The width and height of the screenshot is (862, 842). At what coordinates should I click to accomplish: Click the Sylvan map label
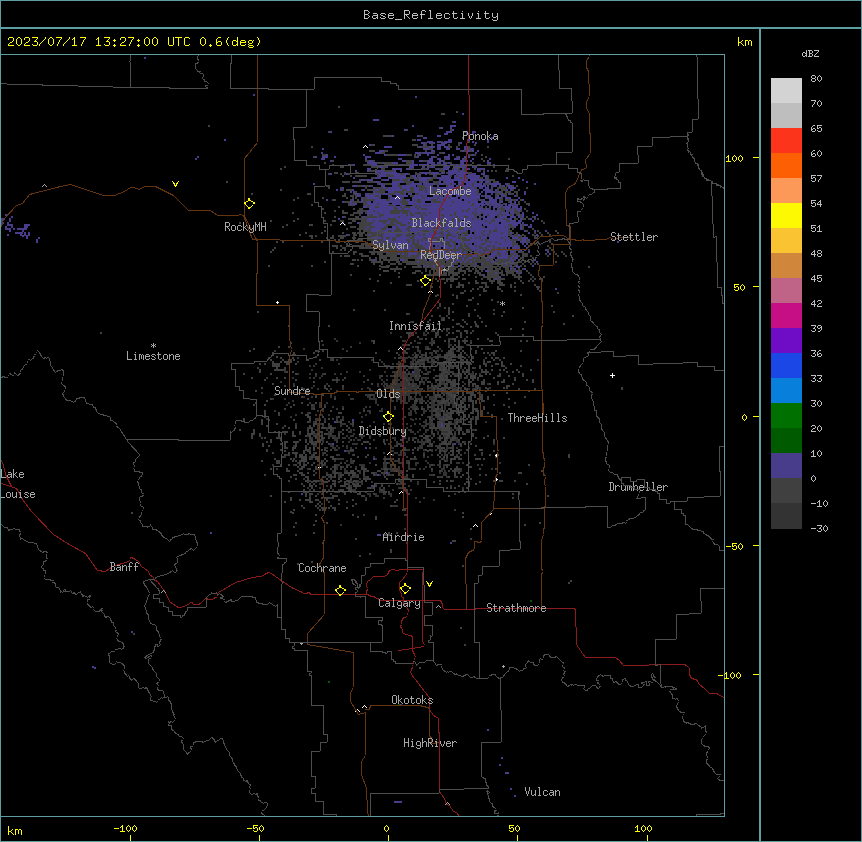(390, 245)
